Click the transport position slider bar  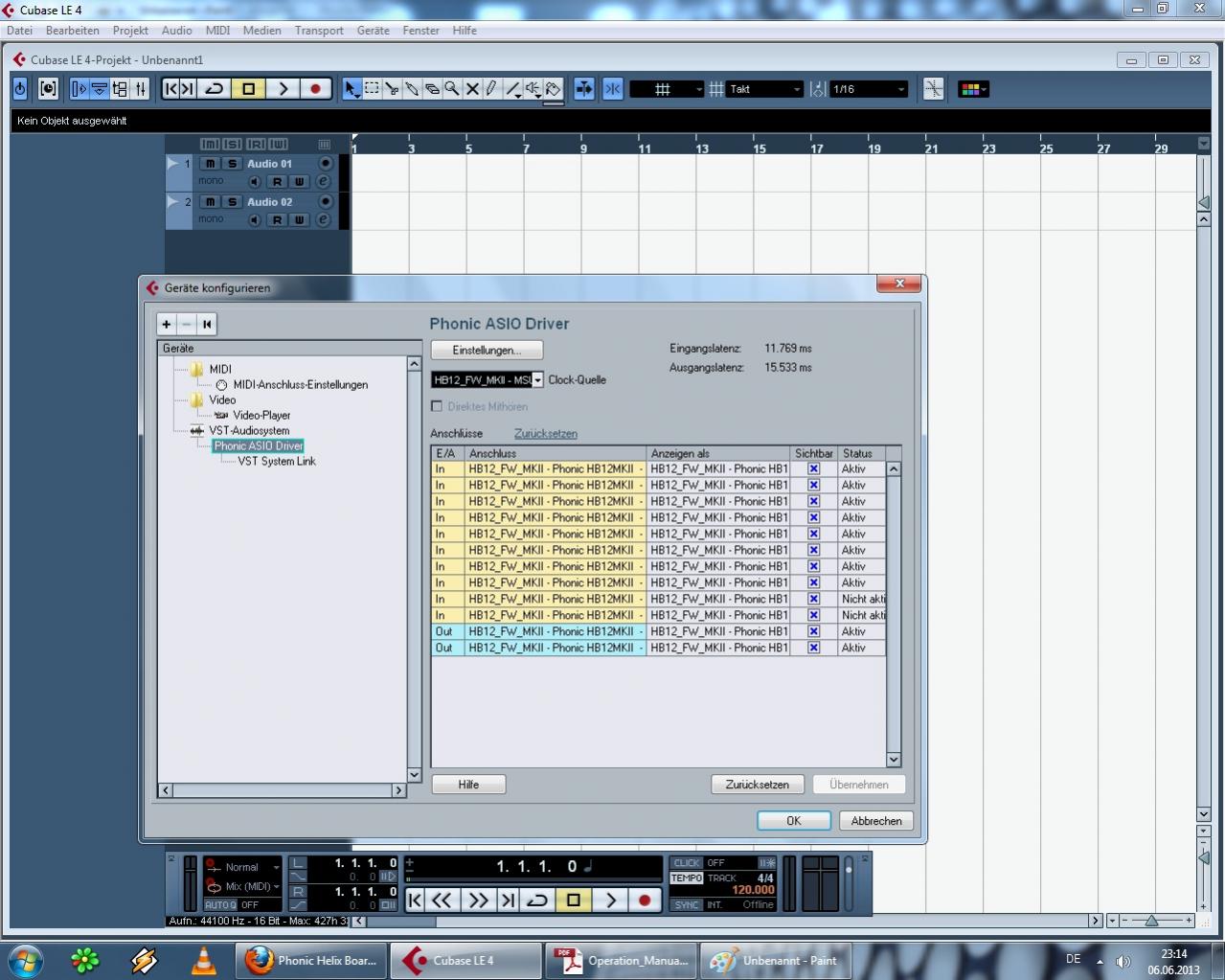[x=533, y=878]
